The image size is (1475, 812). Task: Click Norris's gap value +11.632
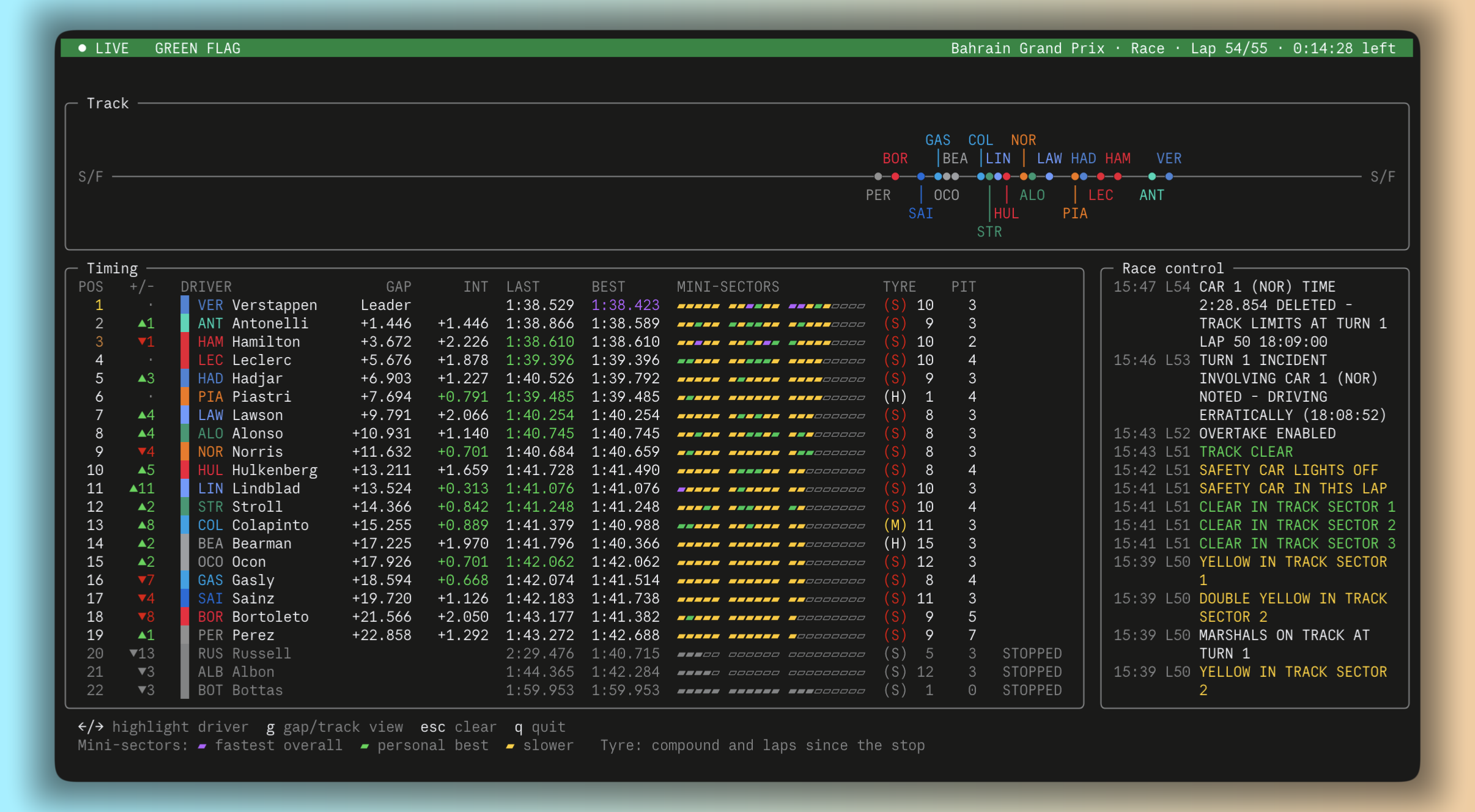click(382, 452)
